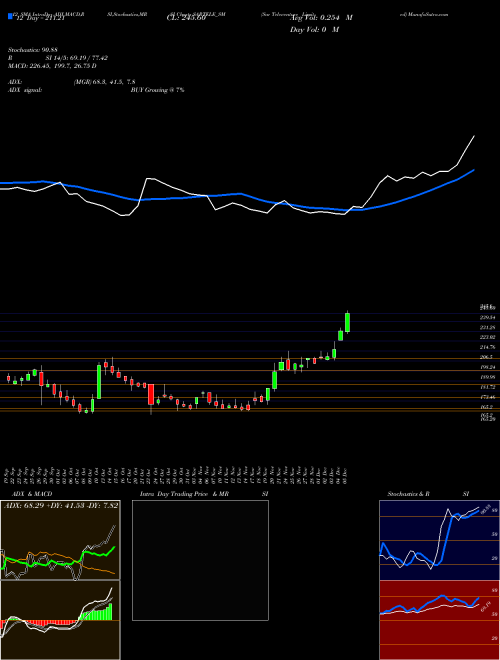
Task: Click the 214.76 price axis label
Action: (x=487, y=347)
